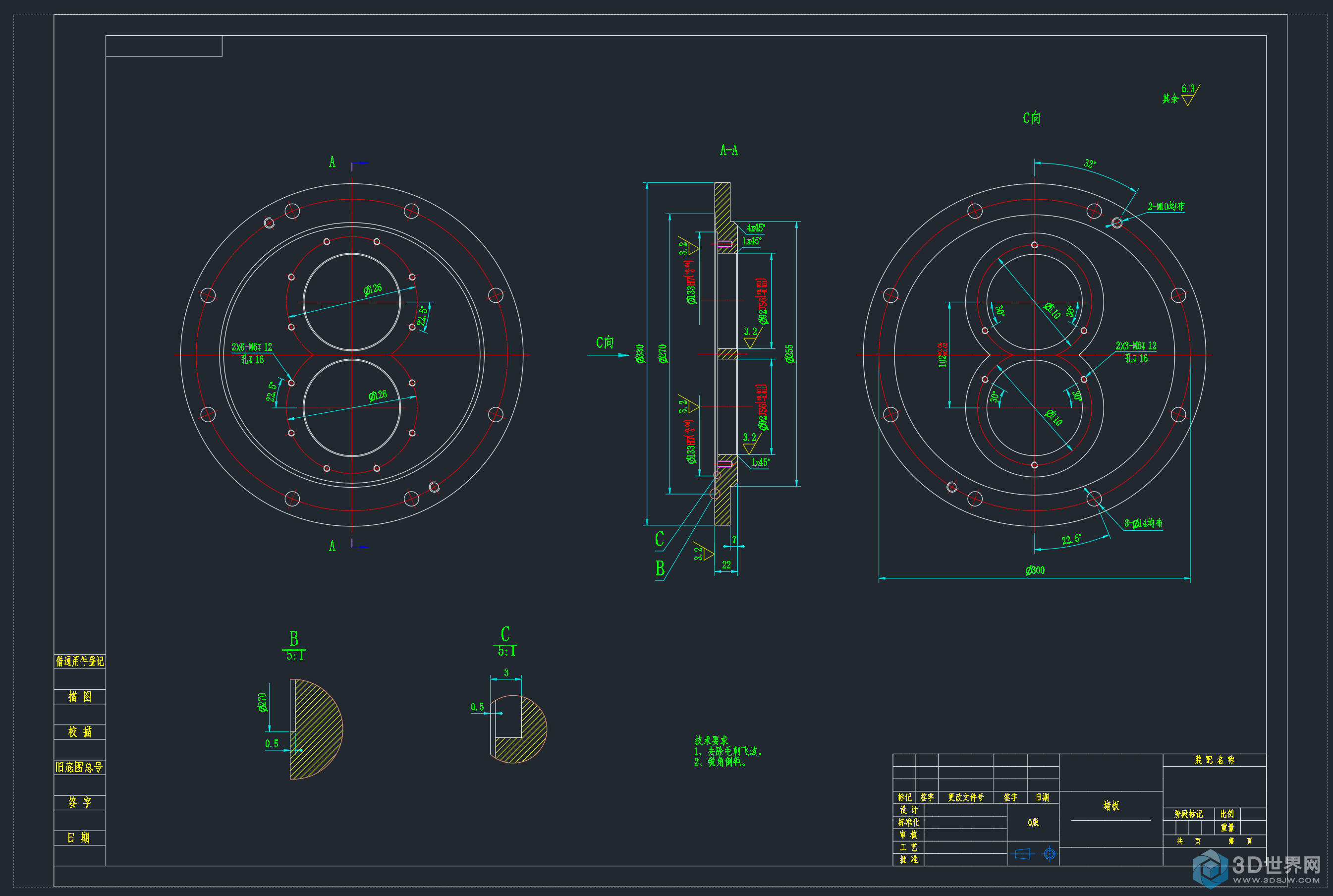Click the 比例 scale cell
This screenshot has width=1333, height=896.
coord(1227,814)
